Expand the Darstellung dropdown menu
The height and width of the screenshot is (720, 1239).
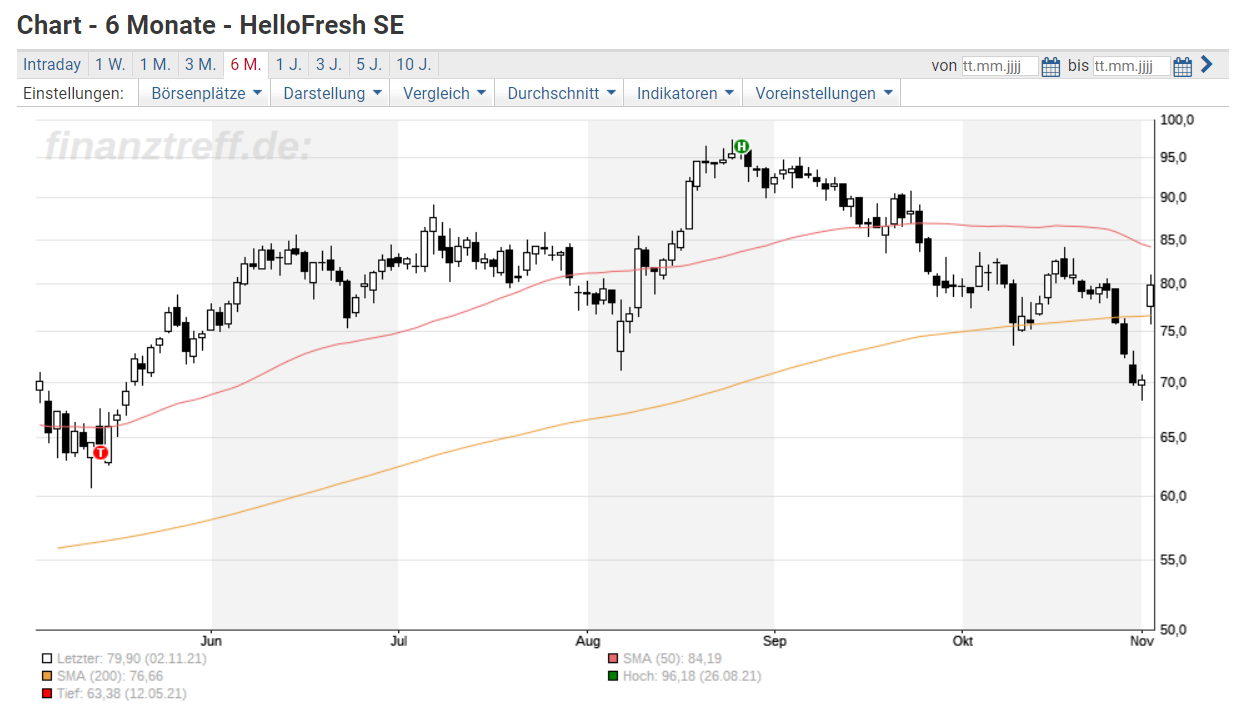coord(333,93)
